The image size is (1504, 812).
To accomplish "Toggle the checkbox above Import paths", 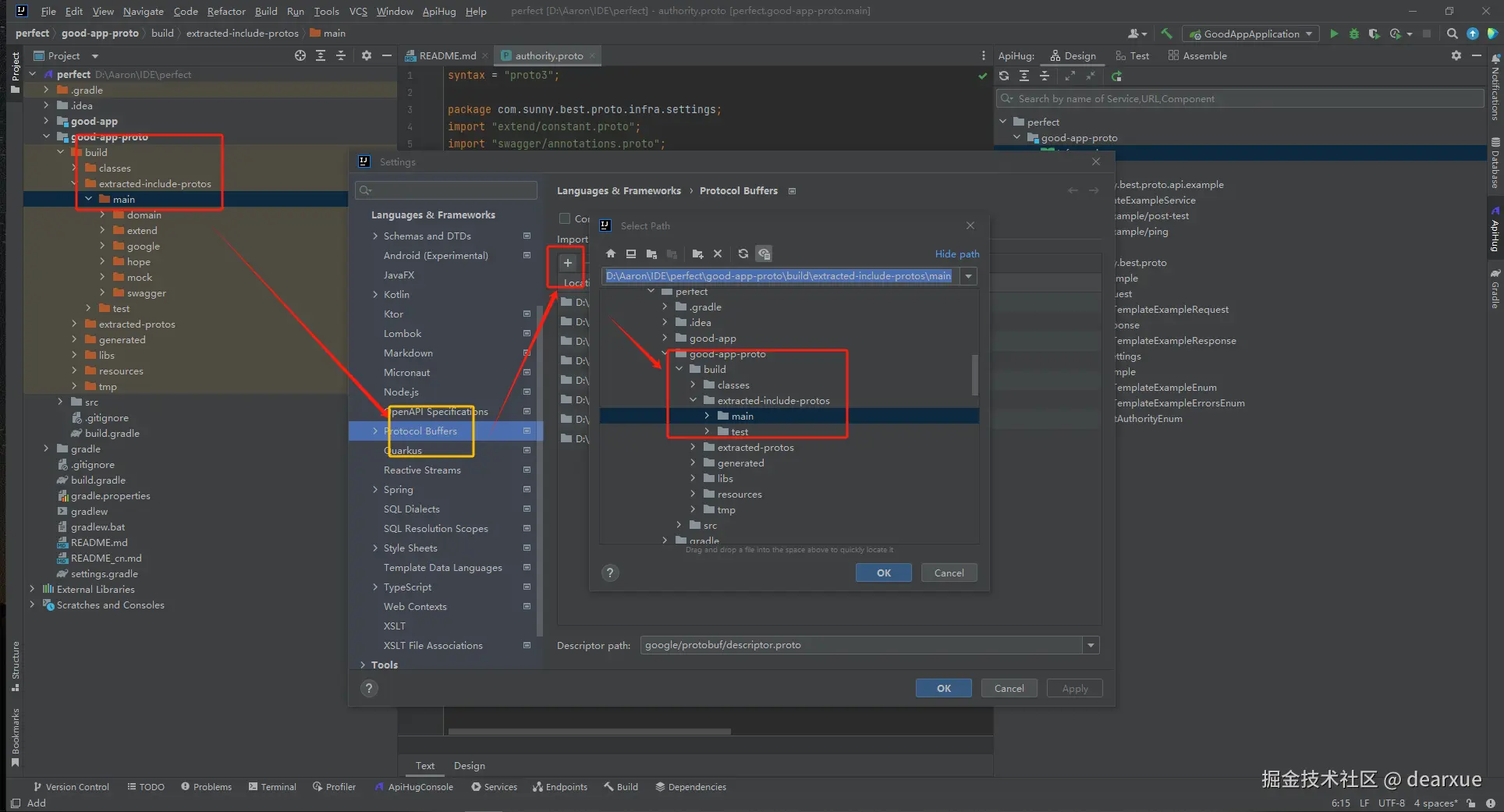I will click(x=565, y=218).
